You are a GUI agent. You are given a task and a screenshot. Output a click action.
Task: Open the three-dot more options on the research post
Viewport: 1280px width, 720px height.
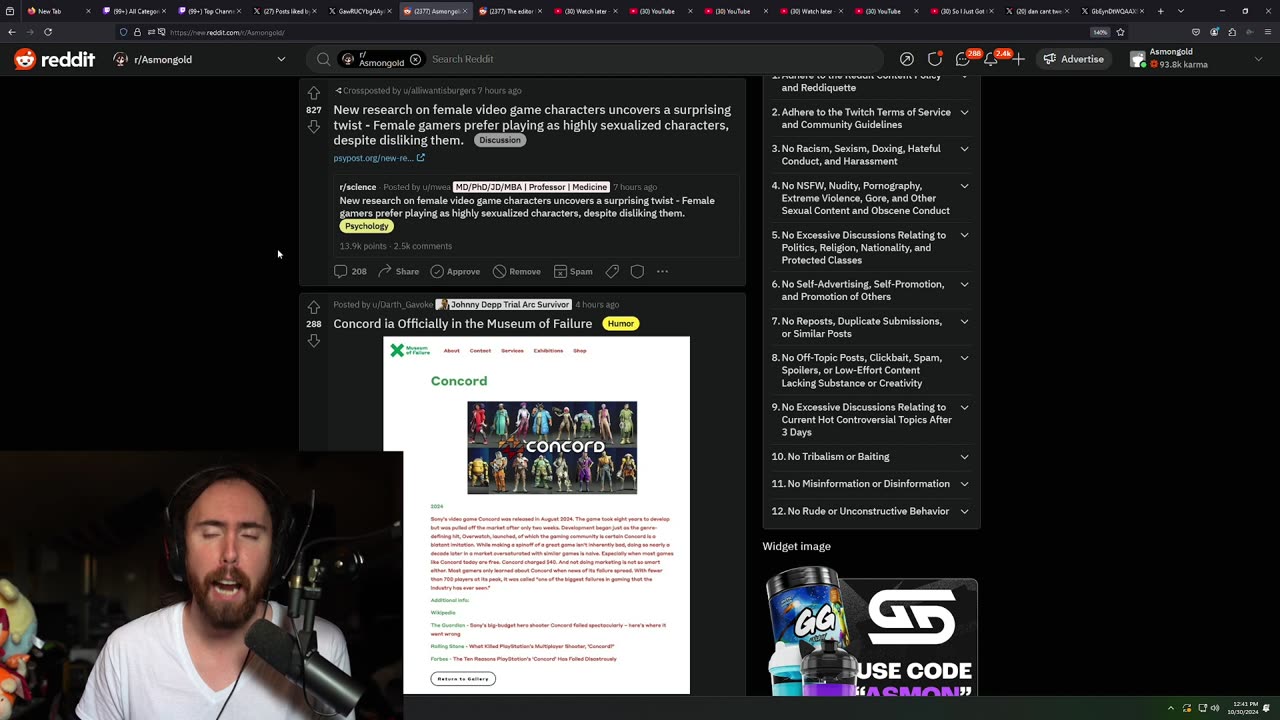click(662, 271)
